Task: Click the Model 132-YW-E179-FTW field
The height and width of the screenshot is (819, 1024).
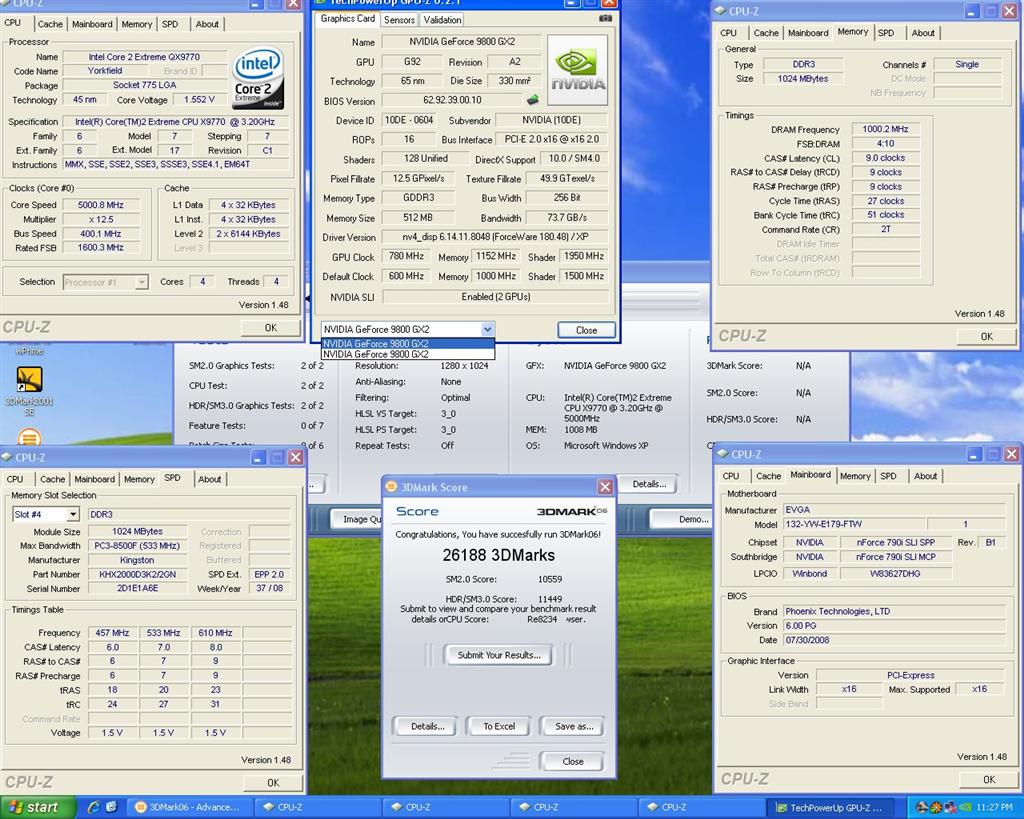Action: point(854,524)
